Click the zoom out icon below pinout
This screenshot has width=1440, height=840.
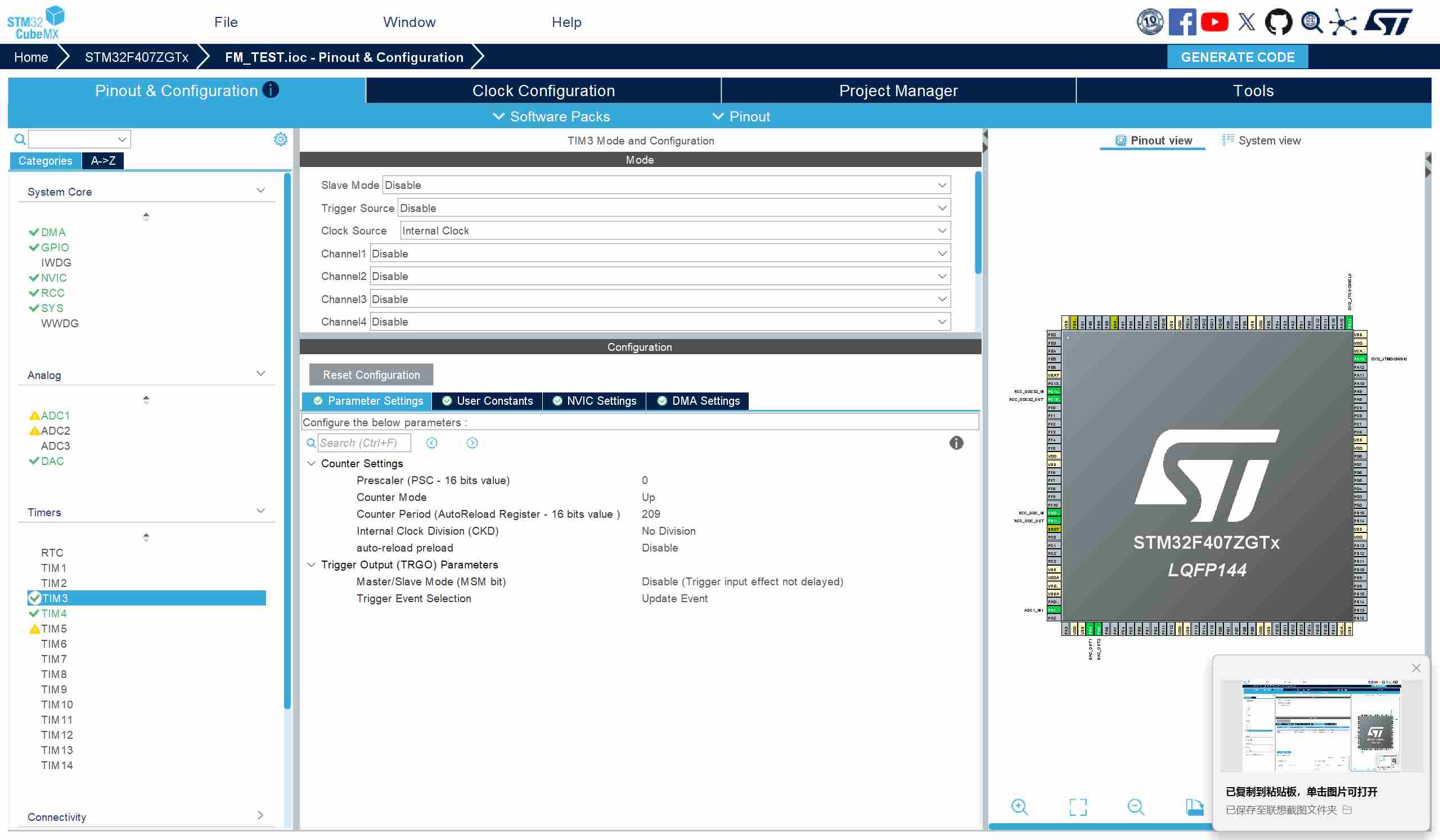[x=1136, y=807]
